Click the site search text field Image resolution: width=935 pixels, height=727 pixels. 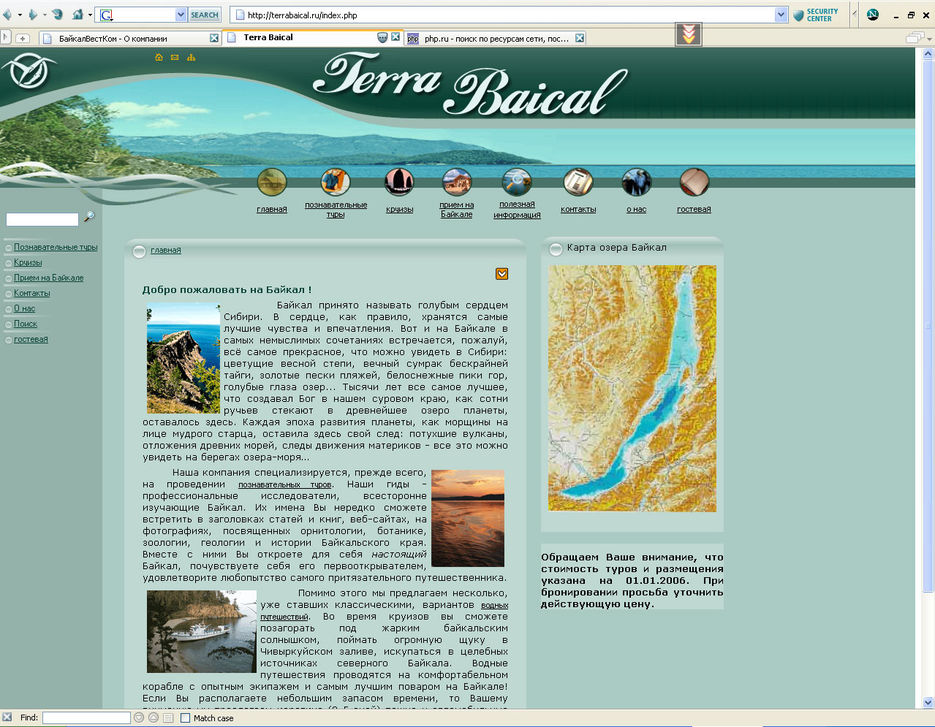pyautogui.click(x=42, y=219)
